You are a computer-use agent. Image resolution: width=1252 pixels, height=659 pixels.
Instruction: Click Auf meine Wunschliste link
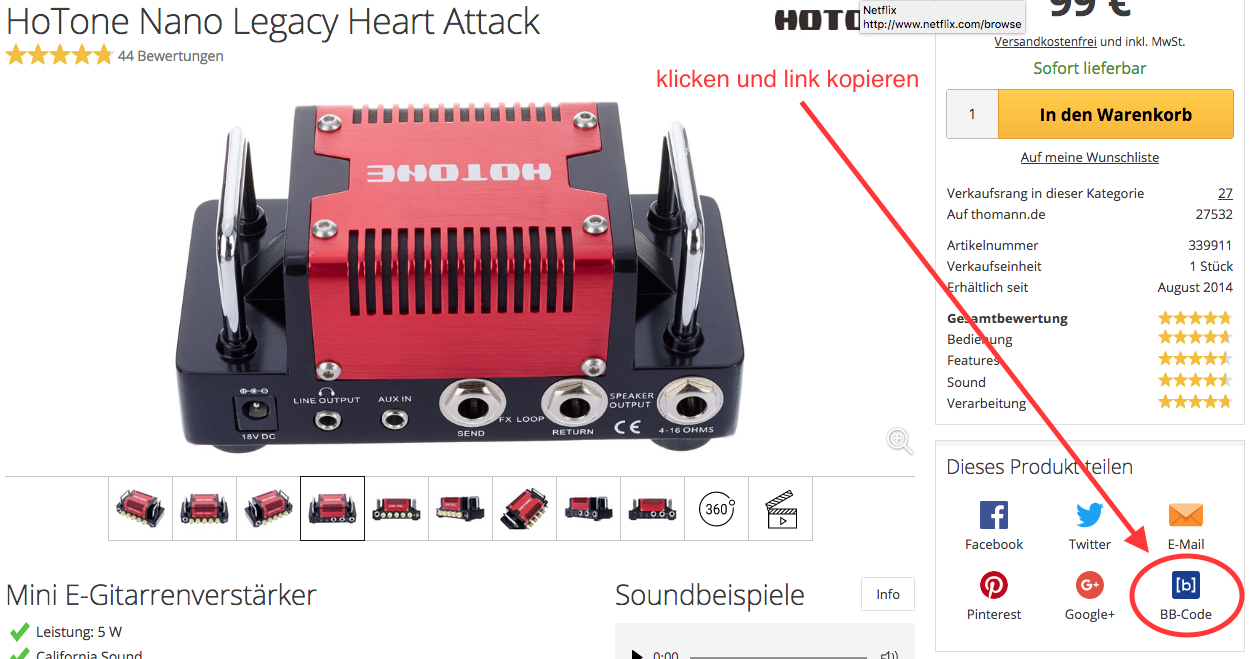tap(1089, 158)
